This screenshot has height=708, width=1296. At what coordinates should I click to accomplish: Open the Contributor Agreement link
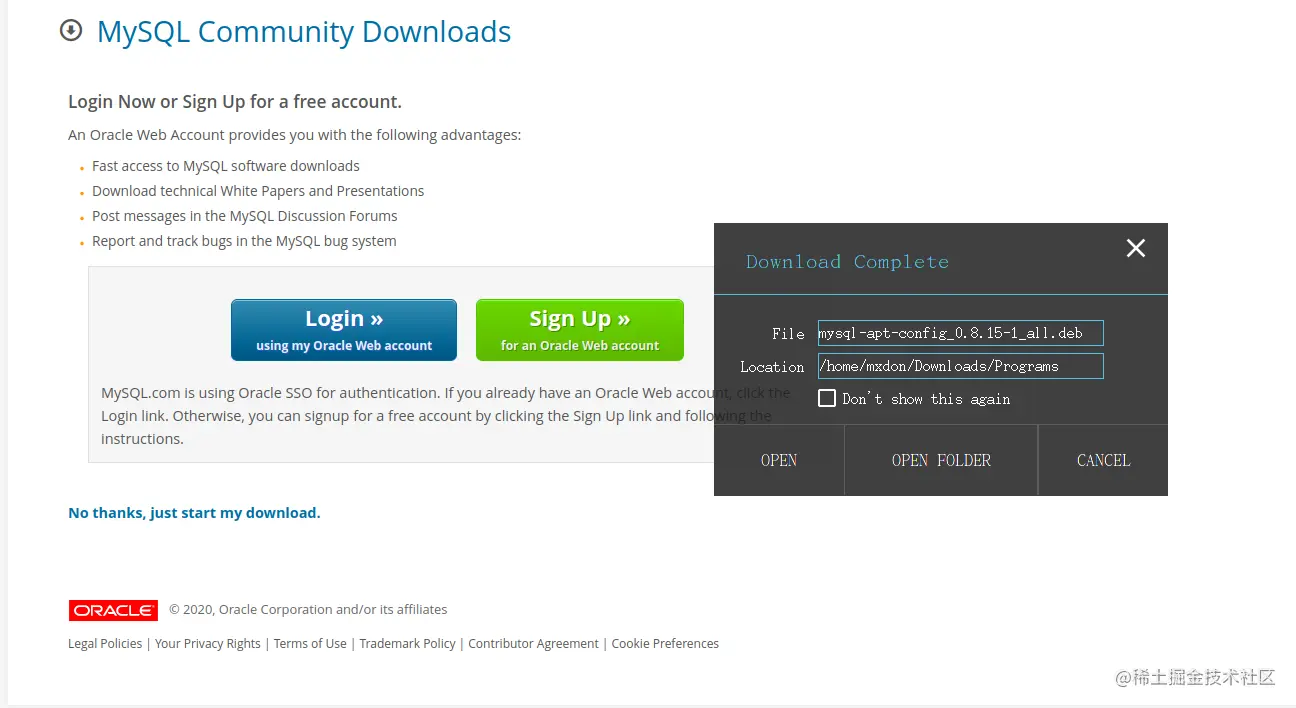[x=534, y=644]
